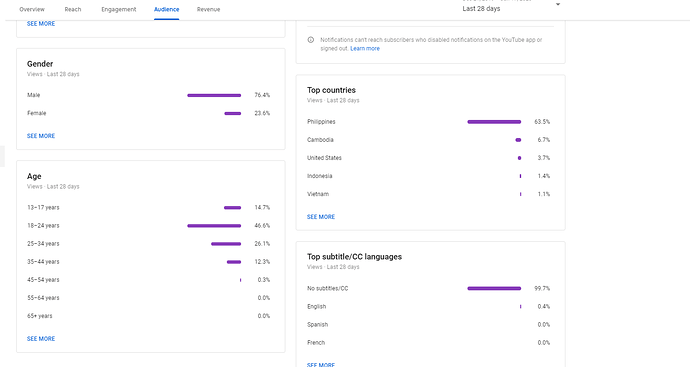Open the Learn more link
This screenshot has width=690, height=367.
(x=365, y=48)
